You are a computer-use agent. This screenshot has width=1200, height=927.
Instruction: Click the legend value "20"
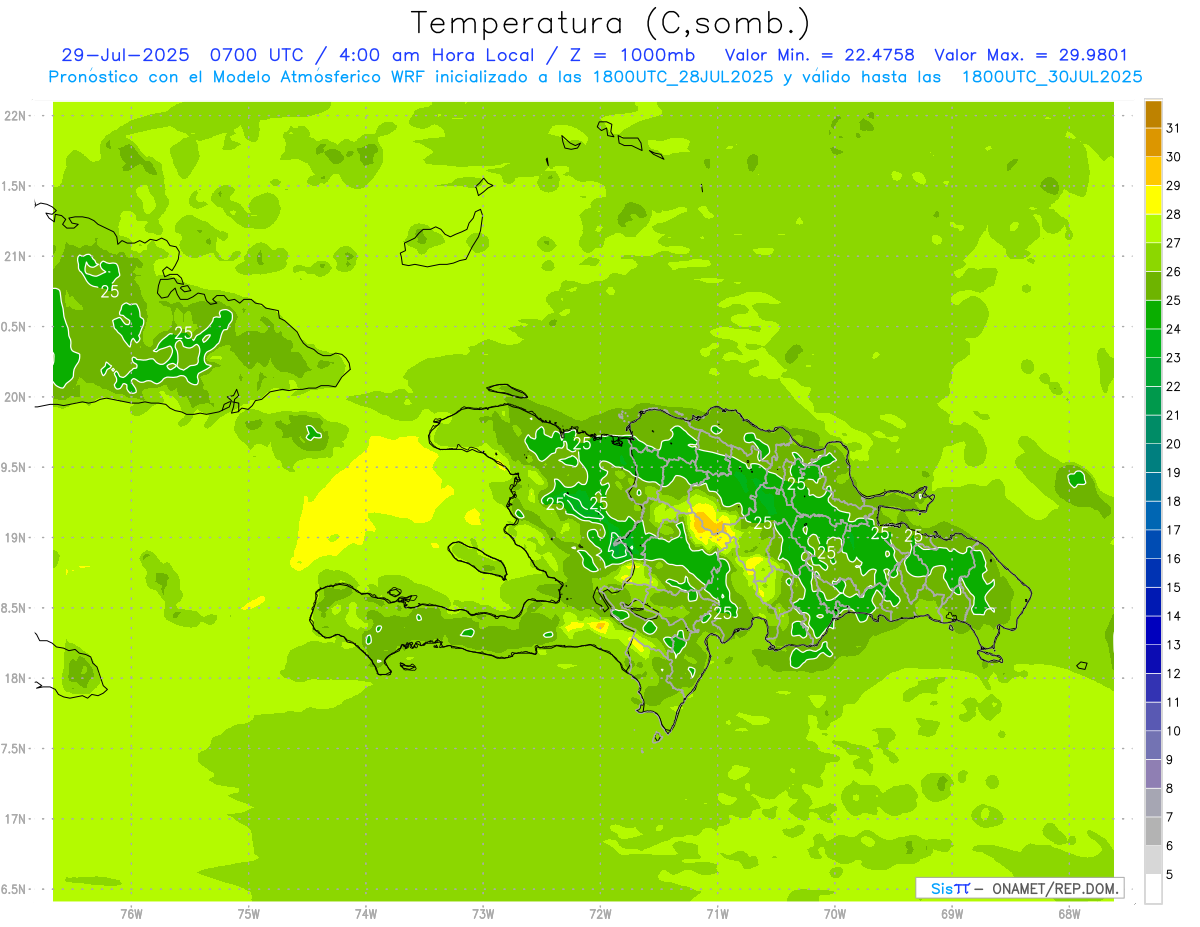click(1174, 444)
